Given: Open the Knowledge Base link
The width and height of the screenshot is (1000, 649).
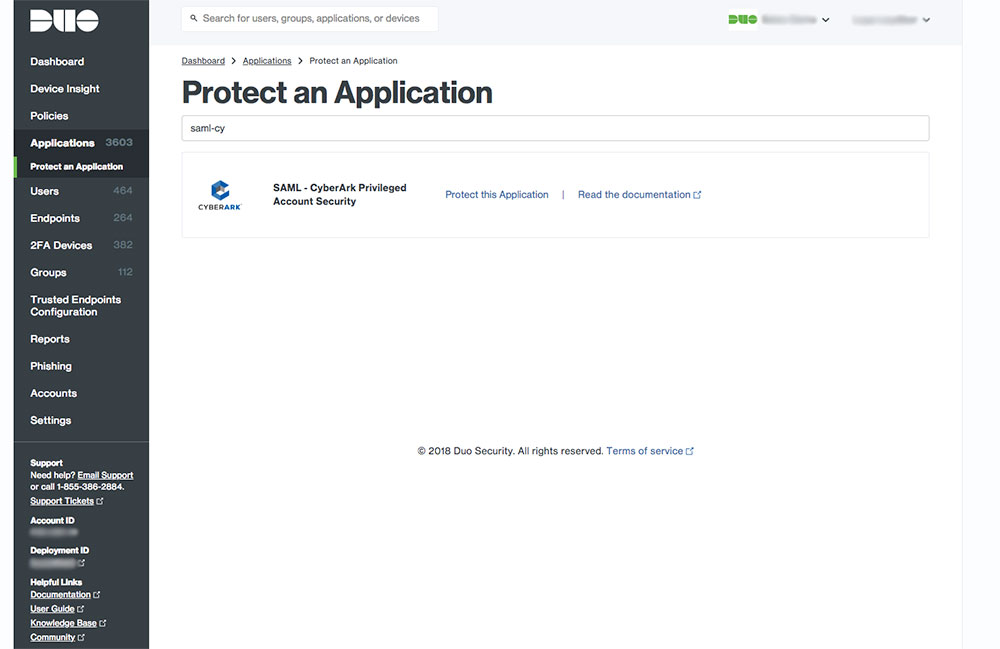Looking at the screenshot, I should 68,623.
